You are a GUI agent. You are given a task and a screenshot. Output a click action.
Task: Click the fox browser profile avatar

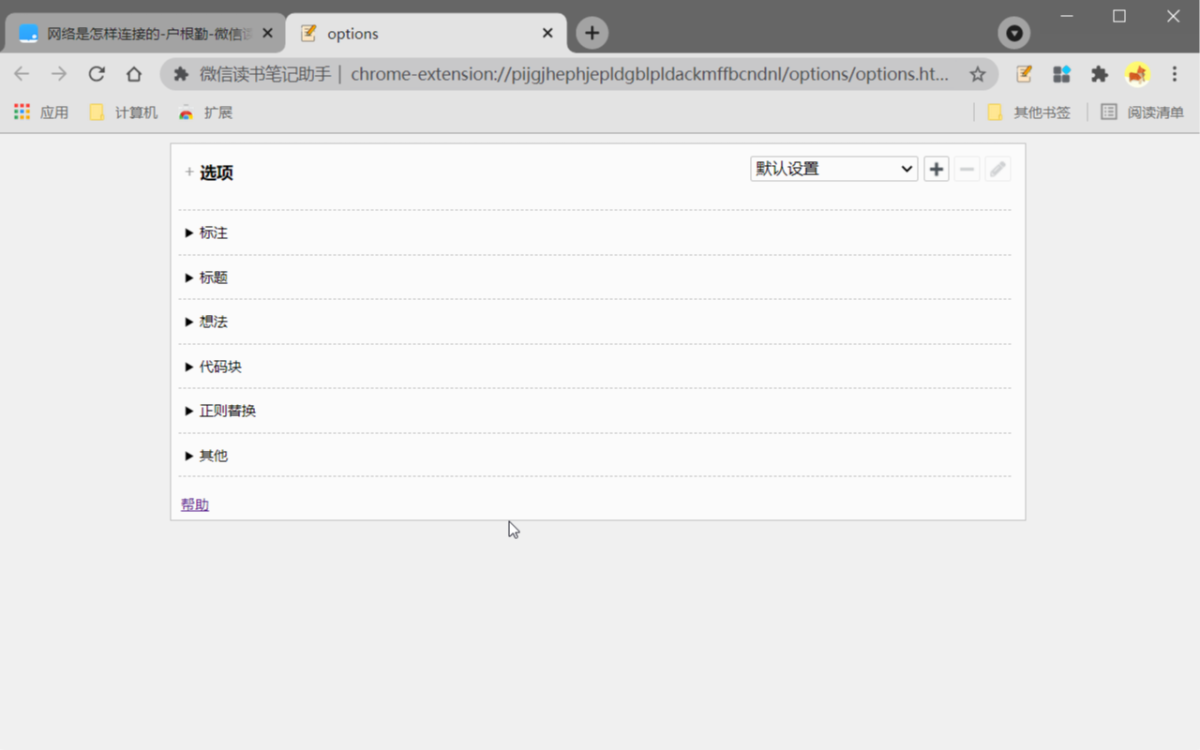point(1138,74)
